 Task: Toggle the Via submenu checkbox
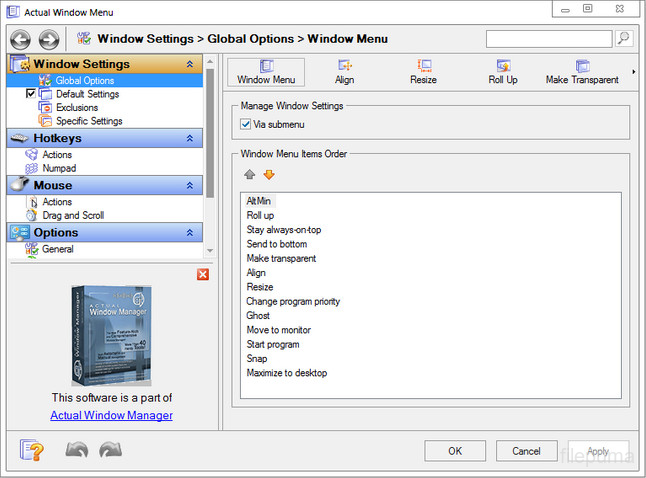click(x=246, y=124)
